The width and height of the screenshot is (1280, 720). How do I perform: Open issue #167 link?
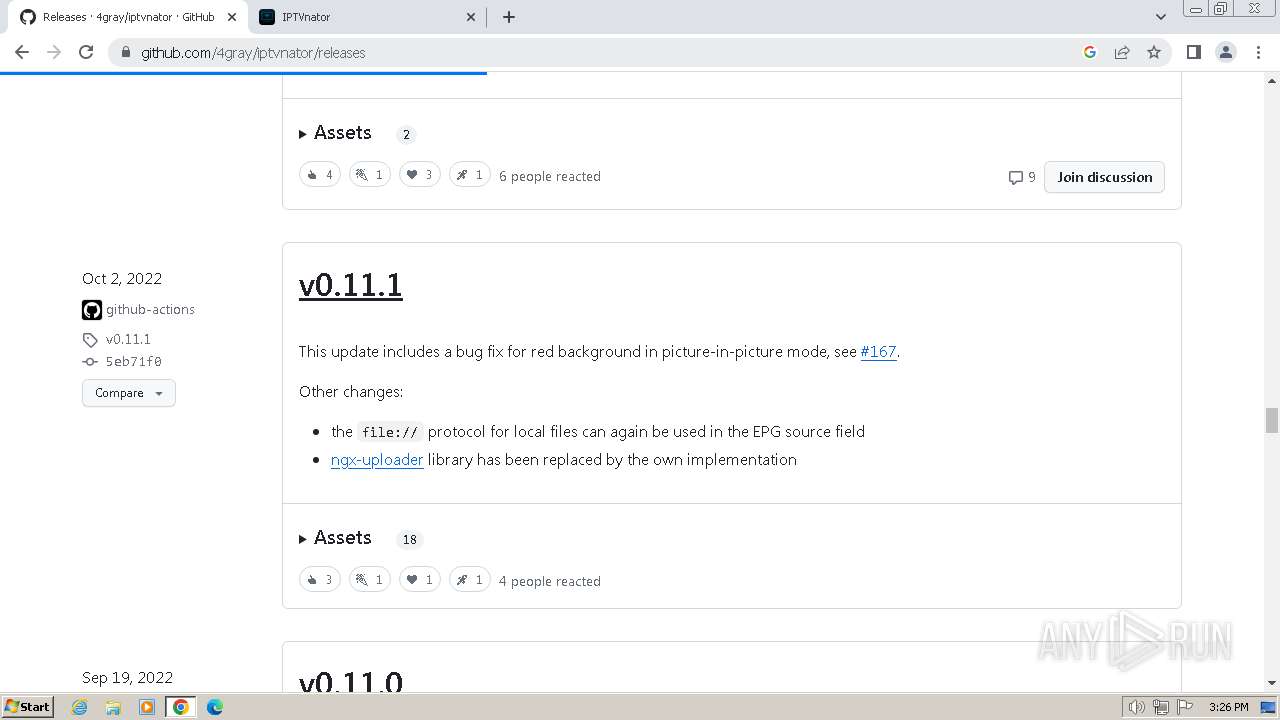pos(878,352)
